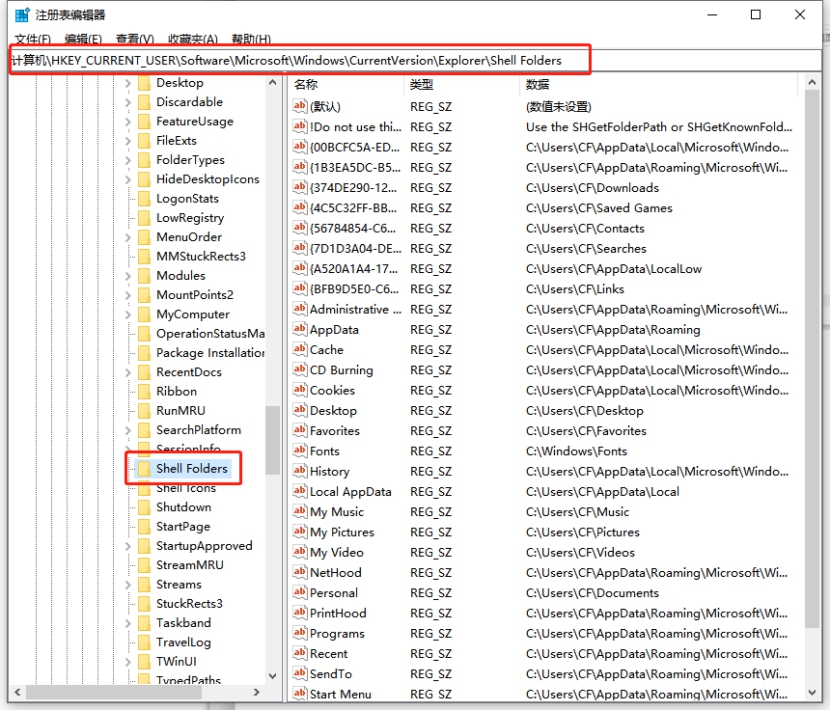Select the ab icon next to Desktop value

pyautogui.click(x=299, y=411)
